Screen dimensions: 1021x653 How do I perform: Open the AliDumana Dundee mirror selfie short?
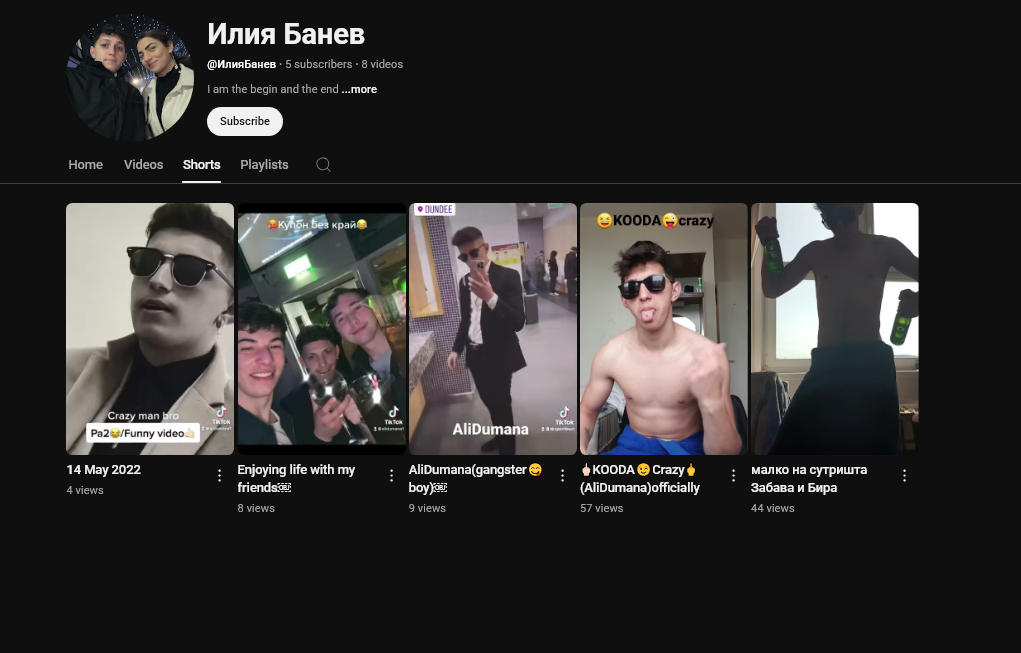pyautogui.click(x=493, y=329)
